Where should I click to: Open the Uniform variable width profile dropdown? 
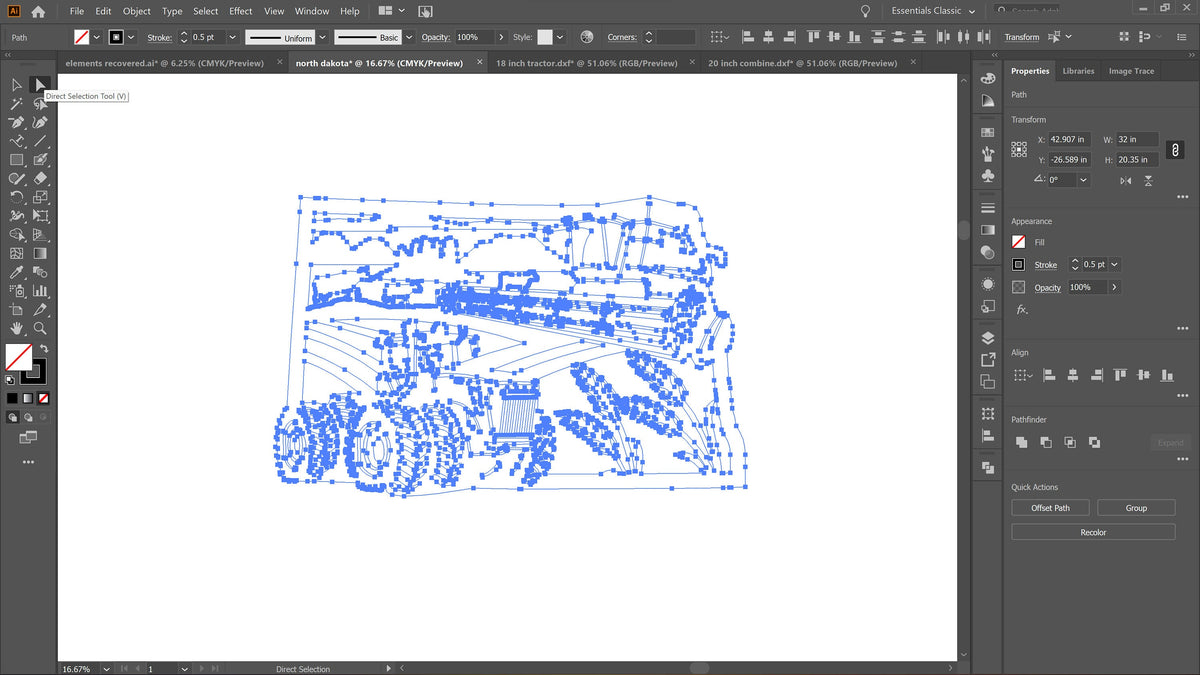coord(322,37)
